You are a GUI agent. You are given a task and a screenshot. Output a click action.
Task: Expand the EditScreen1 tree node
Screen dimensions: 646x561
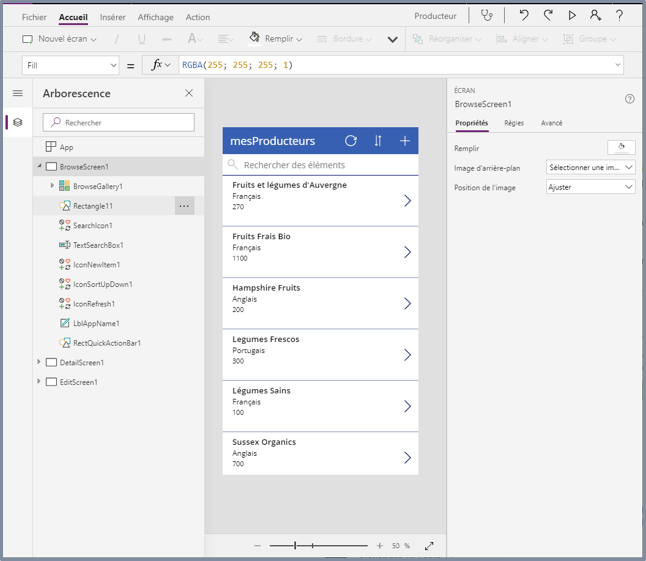click(39, 381)
